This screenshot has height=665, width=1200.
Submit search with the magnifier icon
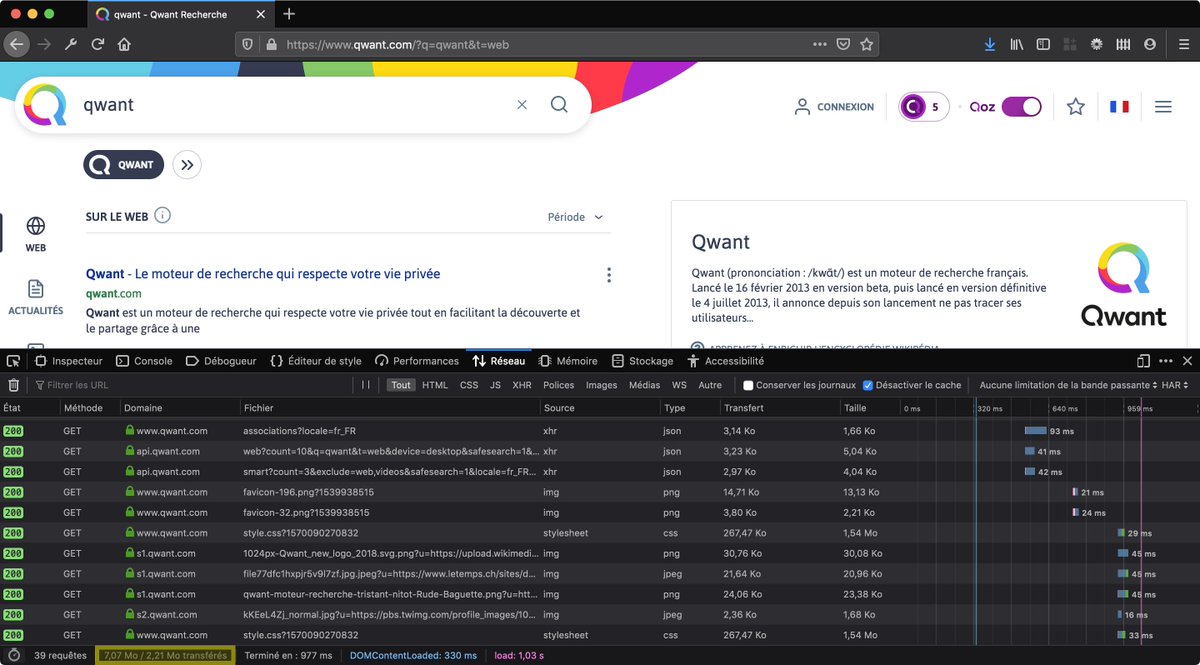tap(559, 105)
